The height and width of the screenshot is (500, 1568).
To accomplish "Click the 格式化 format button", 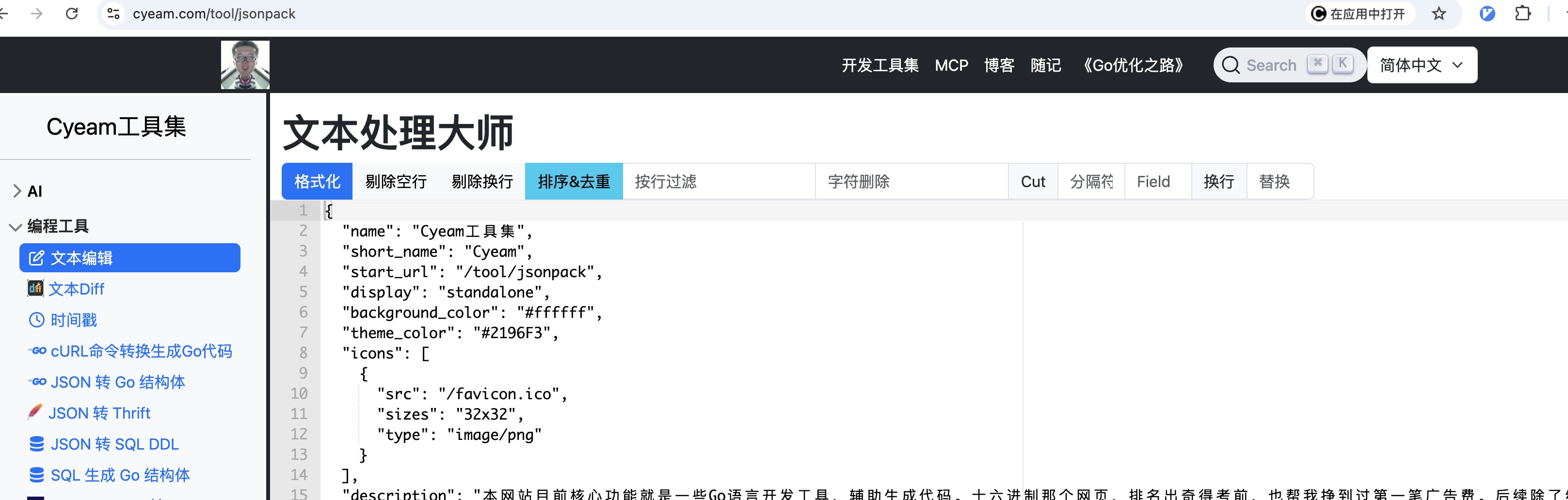I will 317,181.
